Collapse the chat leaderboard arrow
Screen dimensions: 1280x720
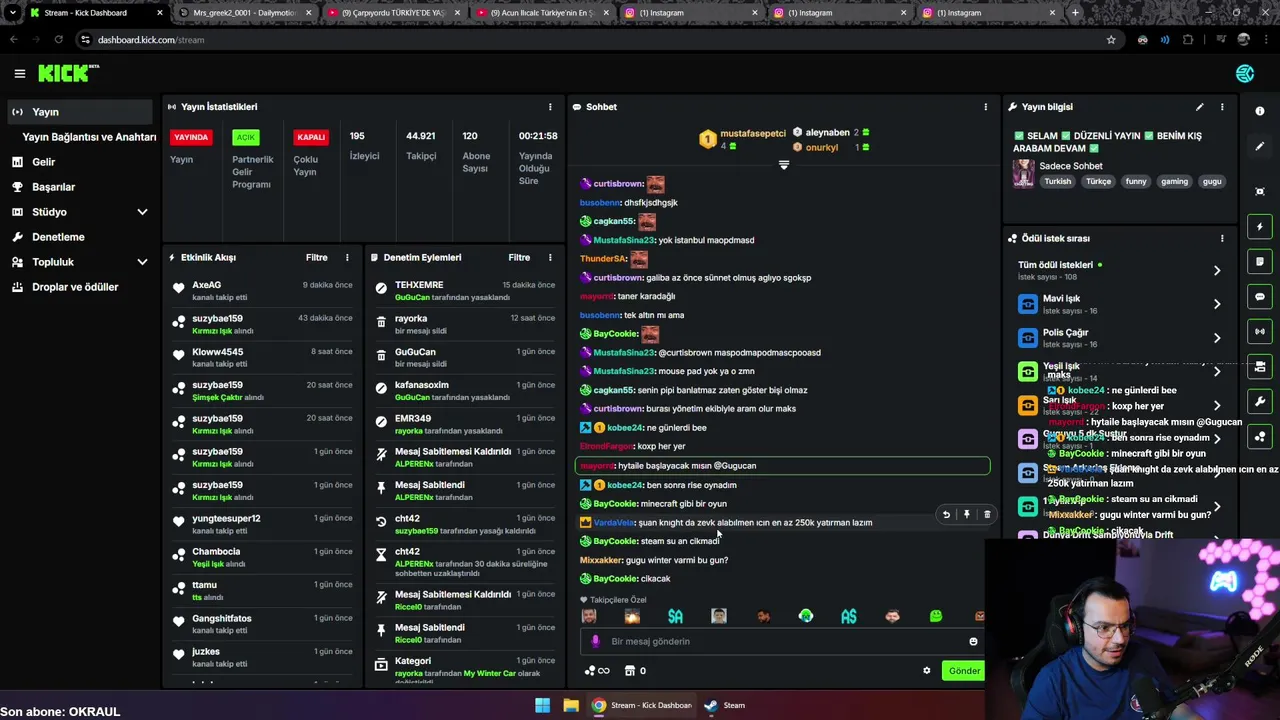(784, 165)
